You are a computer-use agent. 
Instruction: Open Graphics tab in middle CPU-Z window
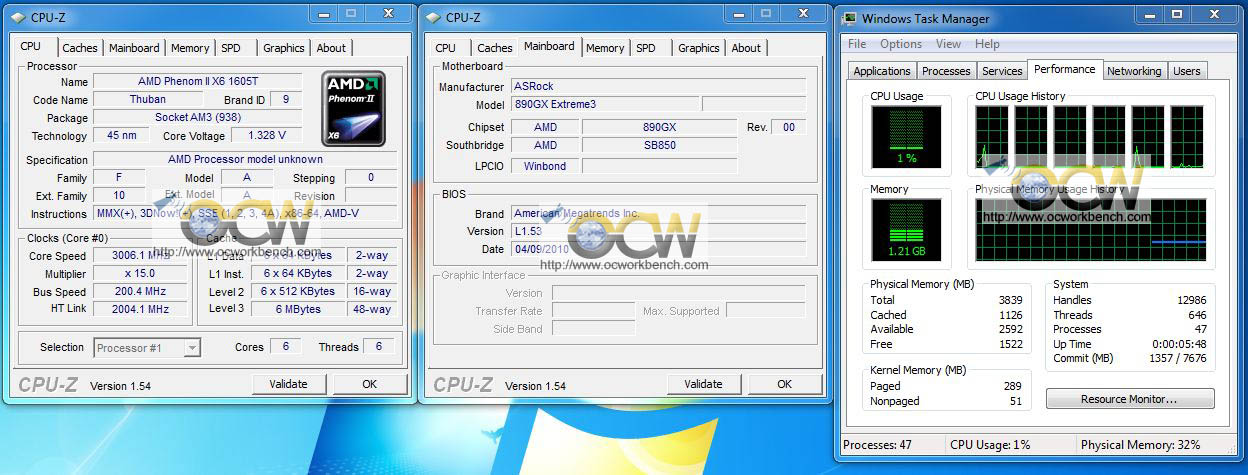(699, 48)
